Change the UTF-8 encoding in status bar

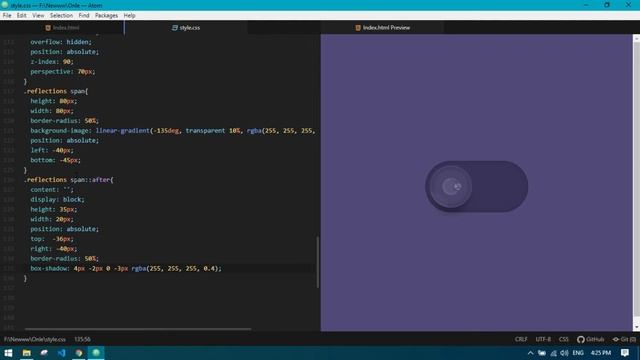(x=543, y=339)
